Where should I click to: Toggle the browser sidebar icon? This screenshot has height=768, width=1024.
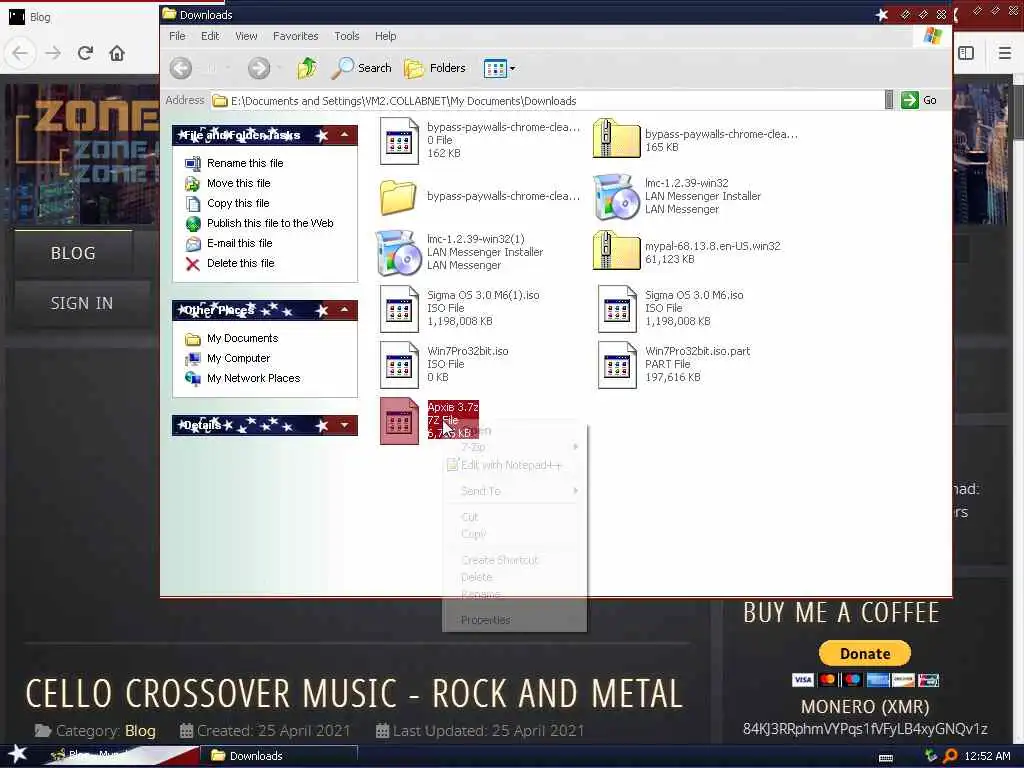(x=967, y=53)
